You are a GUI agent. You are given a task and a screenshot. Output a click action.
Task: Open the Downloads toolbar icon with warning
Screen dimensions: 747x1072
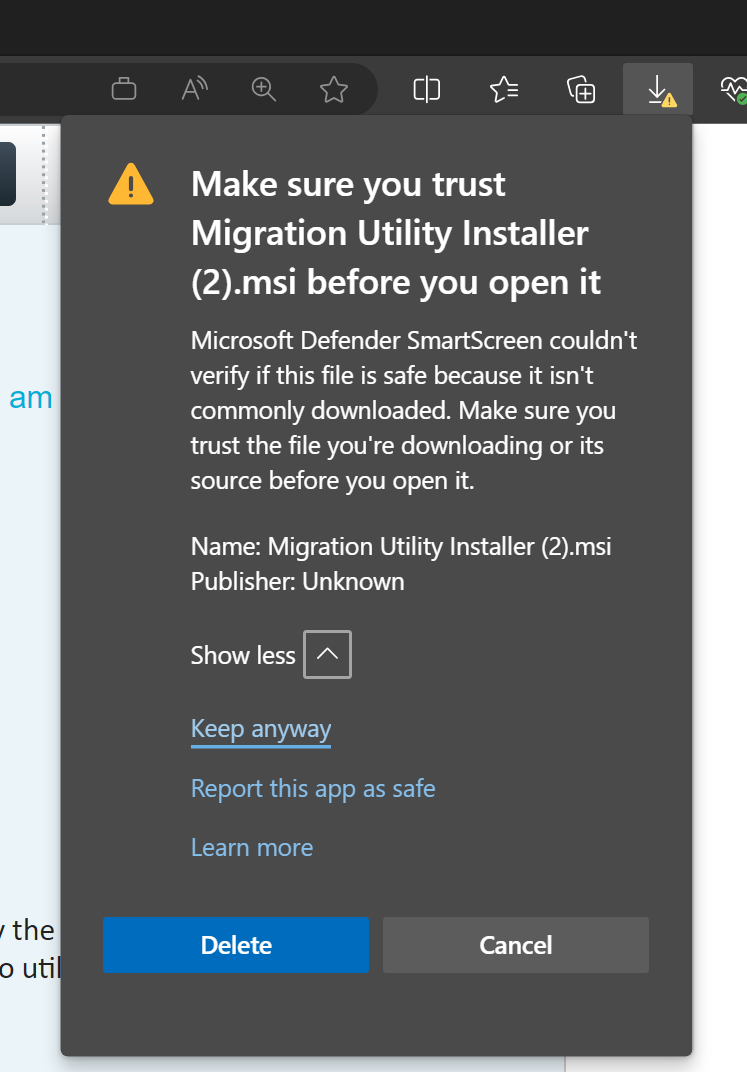tap(657, 90)
